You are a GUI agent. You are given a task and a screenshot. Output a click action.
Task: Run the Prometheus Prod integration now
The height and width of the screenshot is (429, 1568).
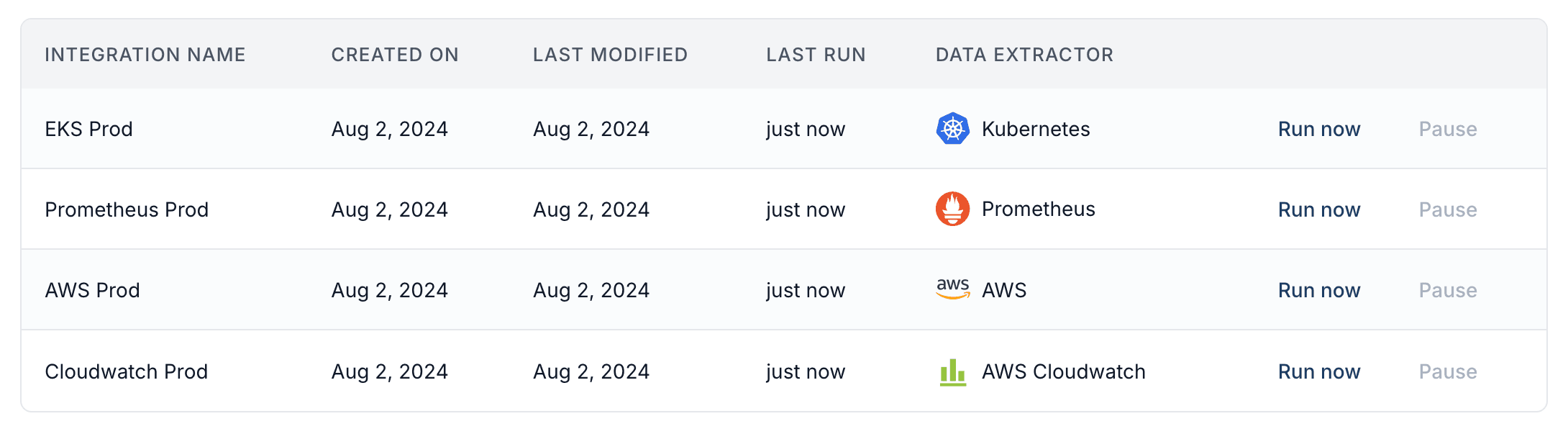click(1319, 209)
